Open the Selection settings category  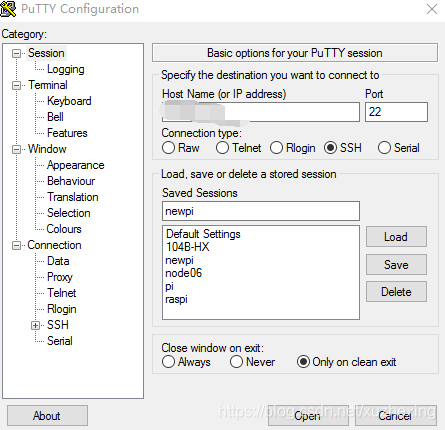[x=69, y=213]
